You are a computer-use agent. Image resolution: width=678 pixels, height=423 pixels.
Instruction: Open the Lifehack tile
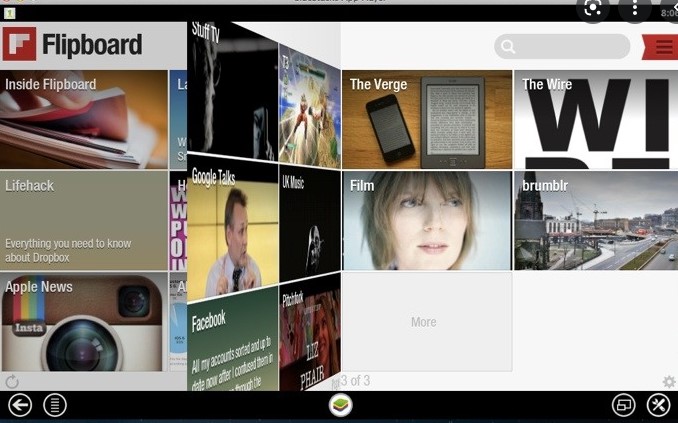point(84,221)
